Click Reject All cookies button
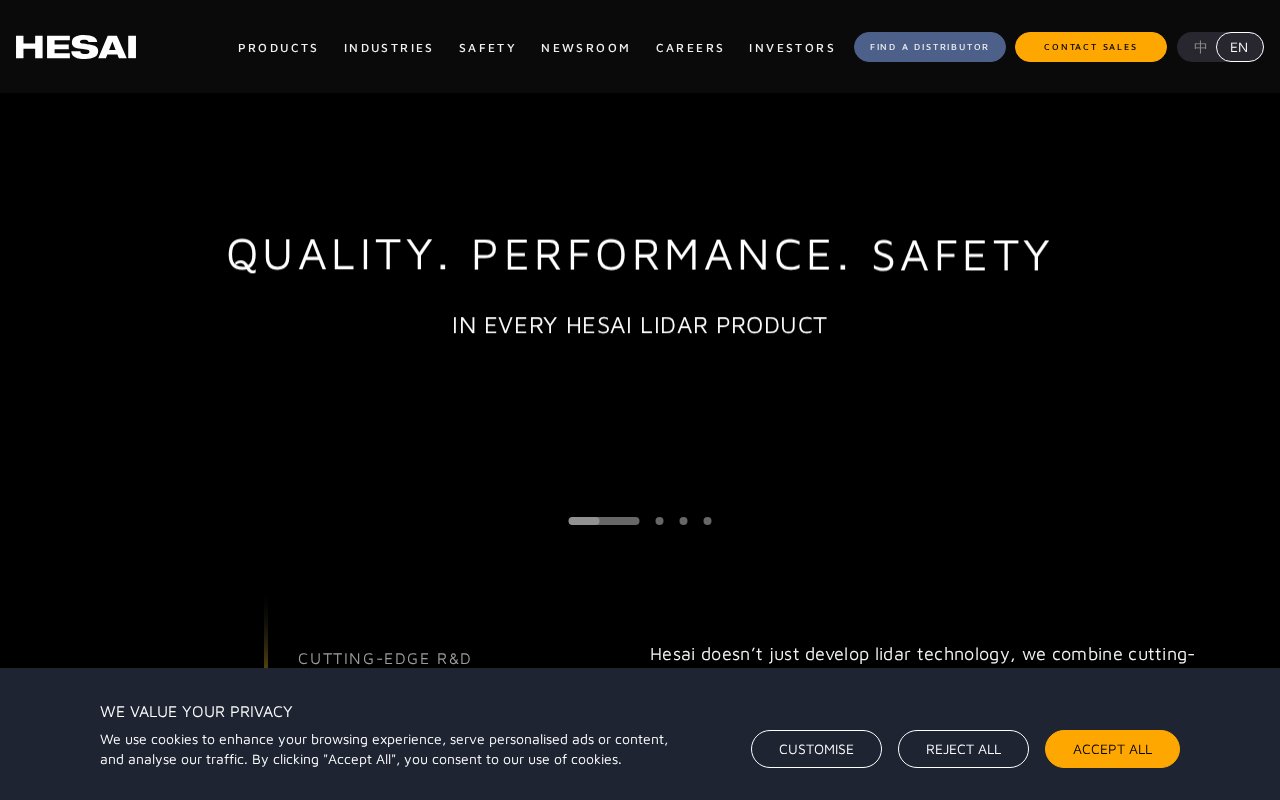The image size is (1280, 800). click(963, 749)
